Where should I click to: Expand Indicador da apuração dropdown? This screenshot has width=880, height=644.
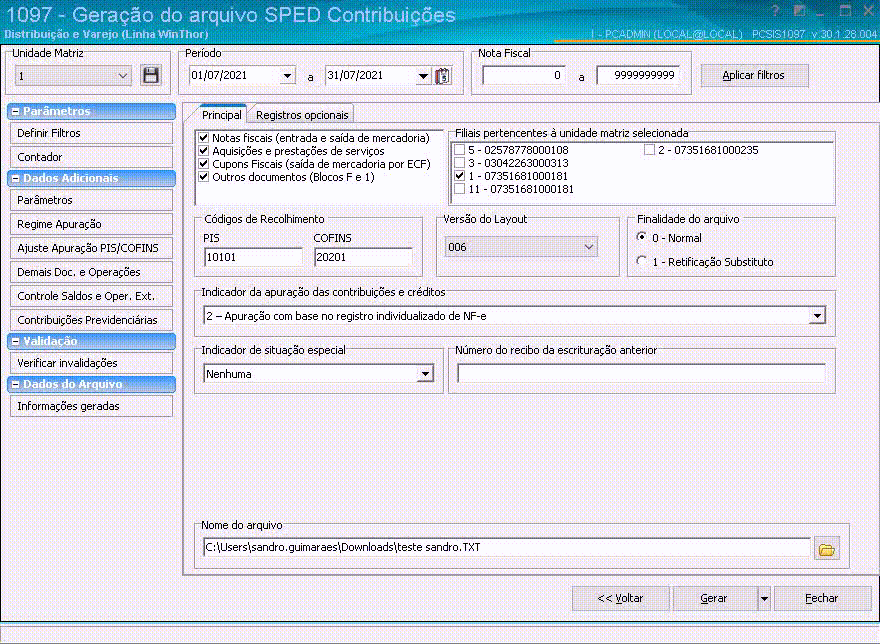(x=818, y=316)
